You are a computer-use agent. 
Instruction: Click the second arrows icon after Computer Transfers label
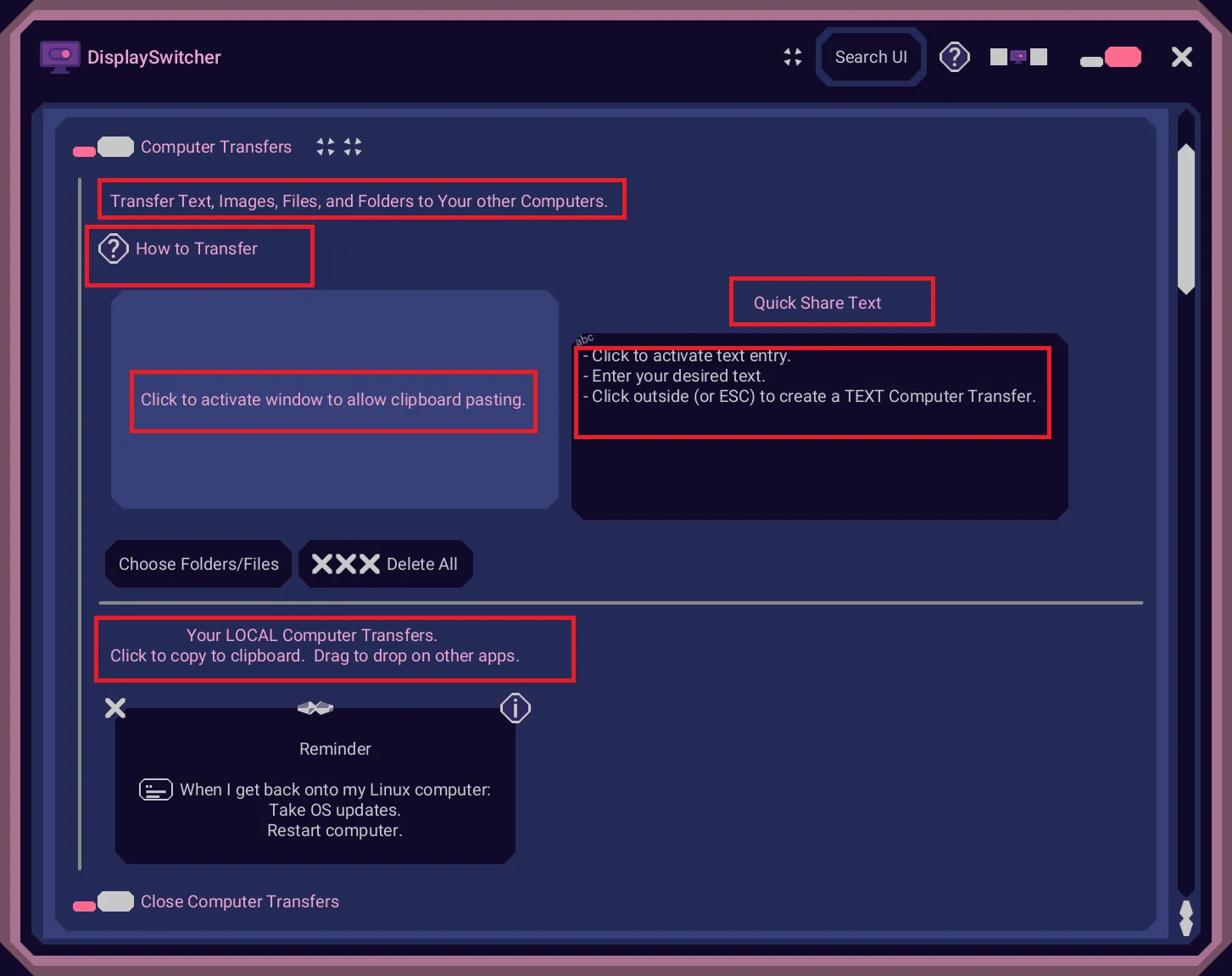[353, 147]
